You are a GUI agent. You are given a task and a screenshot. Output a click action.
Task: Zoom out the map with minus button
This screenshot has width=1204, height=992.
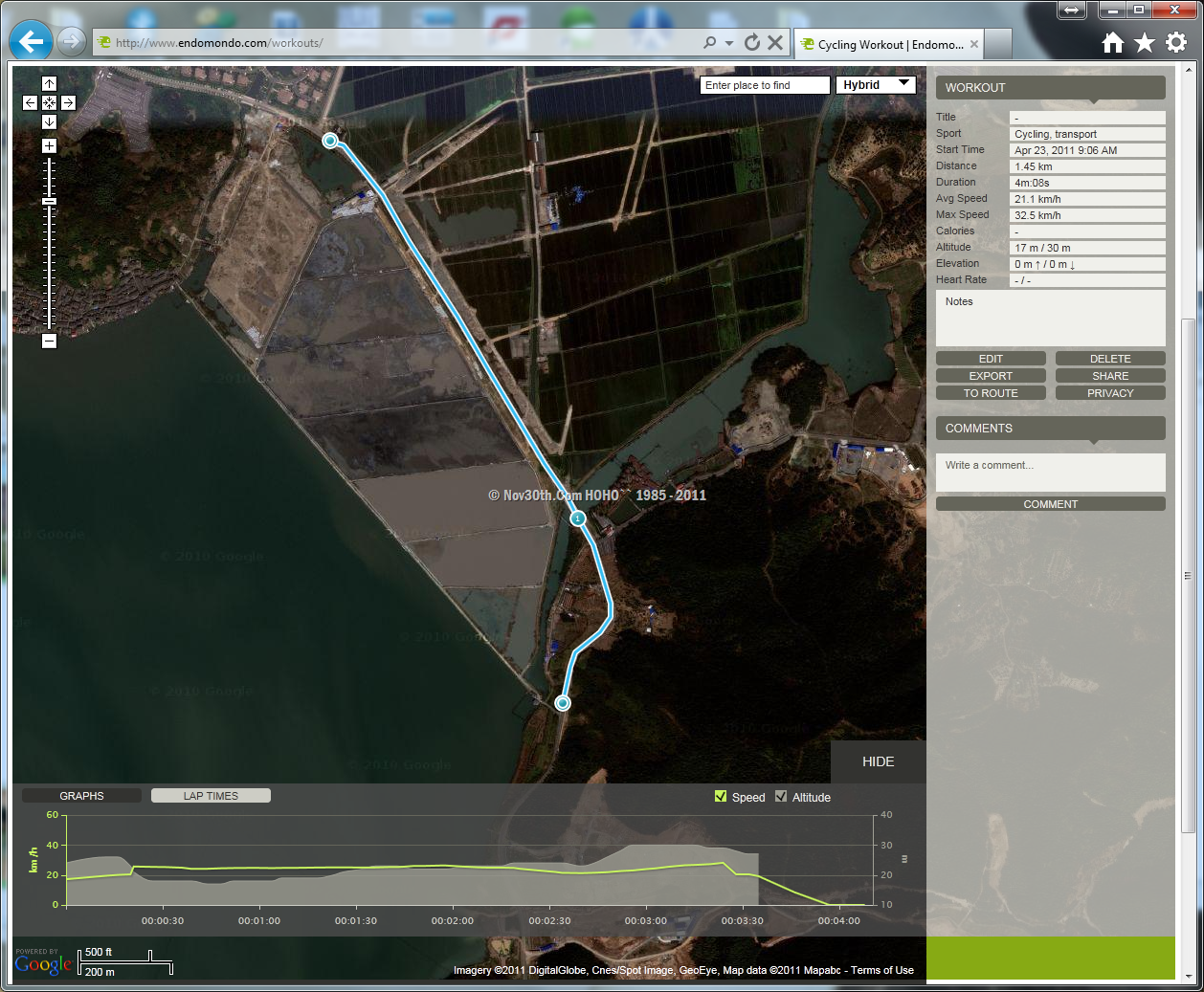[49, 341]
